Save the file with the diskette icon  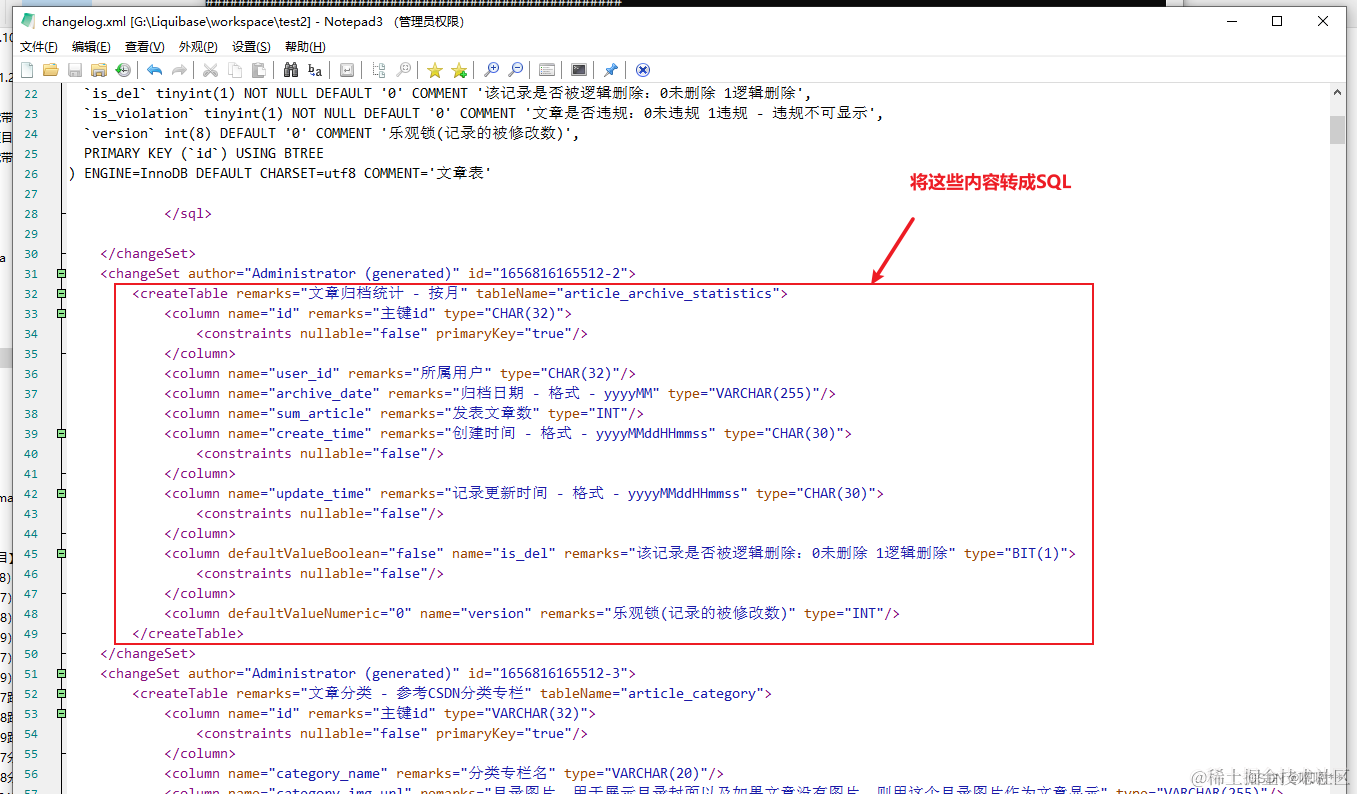coord(75,70)
